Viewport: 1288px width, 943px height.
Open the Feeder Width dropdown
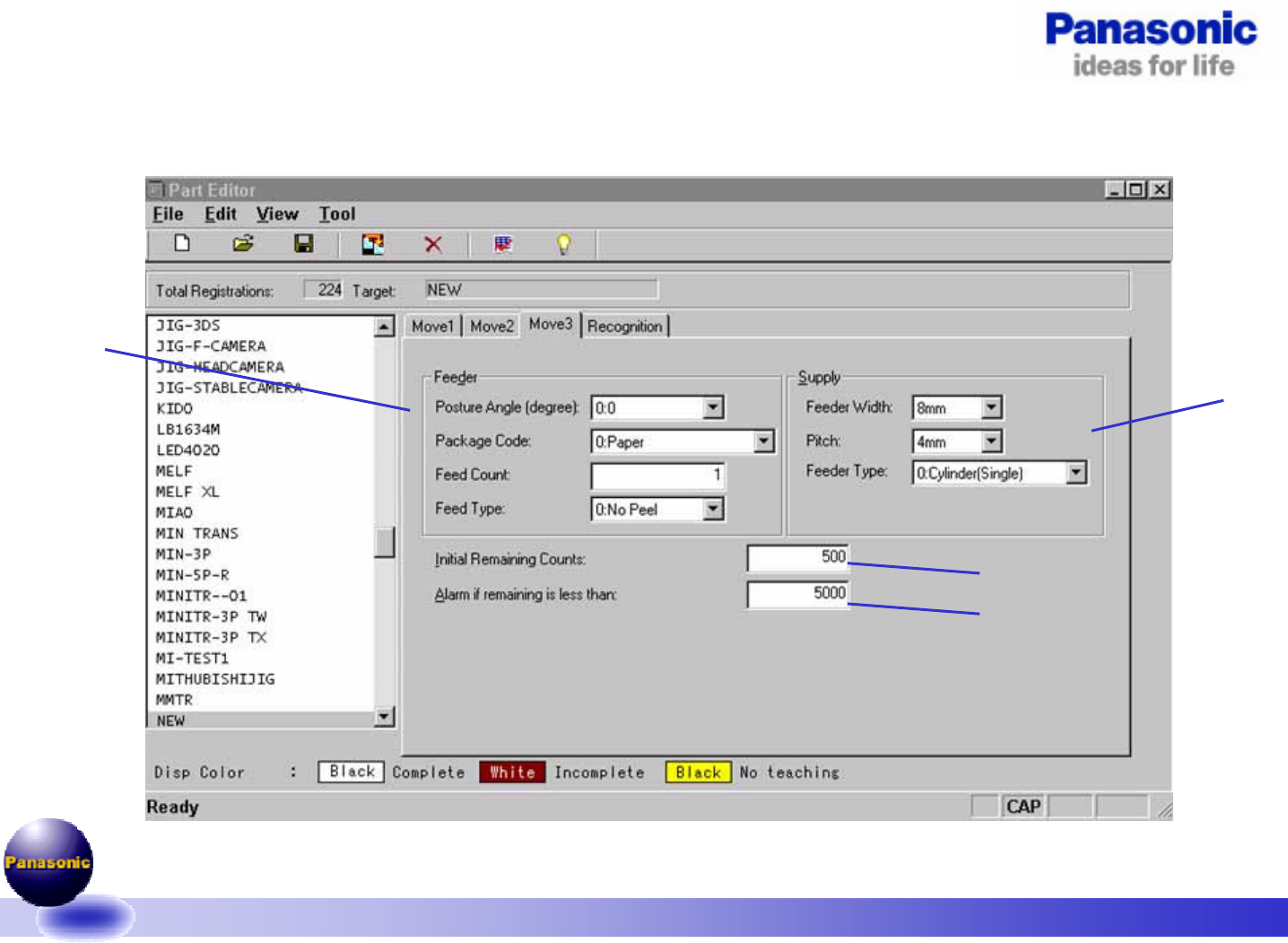991,408
